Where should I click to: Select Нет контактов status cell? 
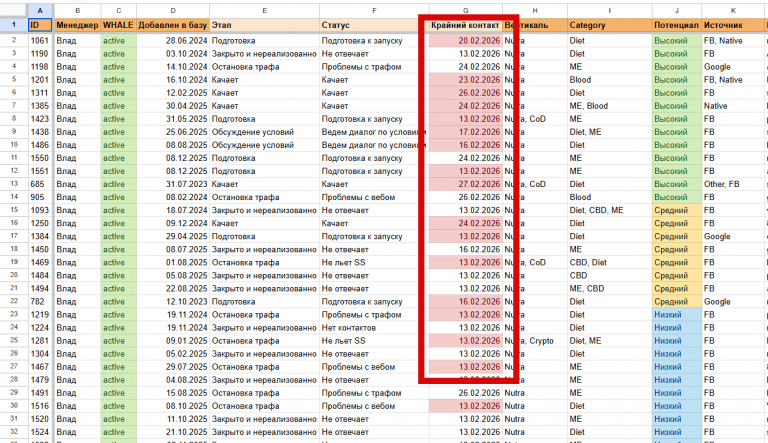click(x=374, y=327)
